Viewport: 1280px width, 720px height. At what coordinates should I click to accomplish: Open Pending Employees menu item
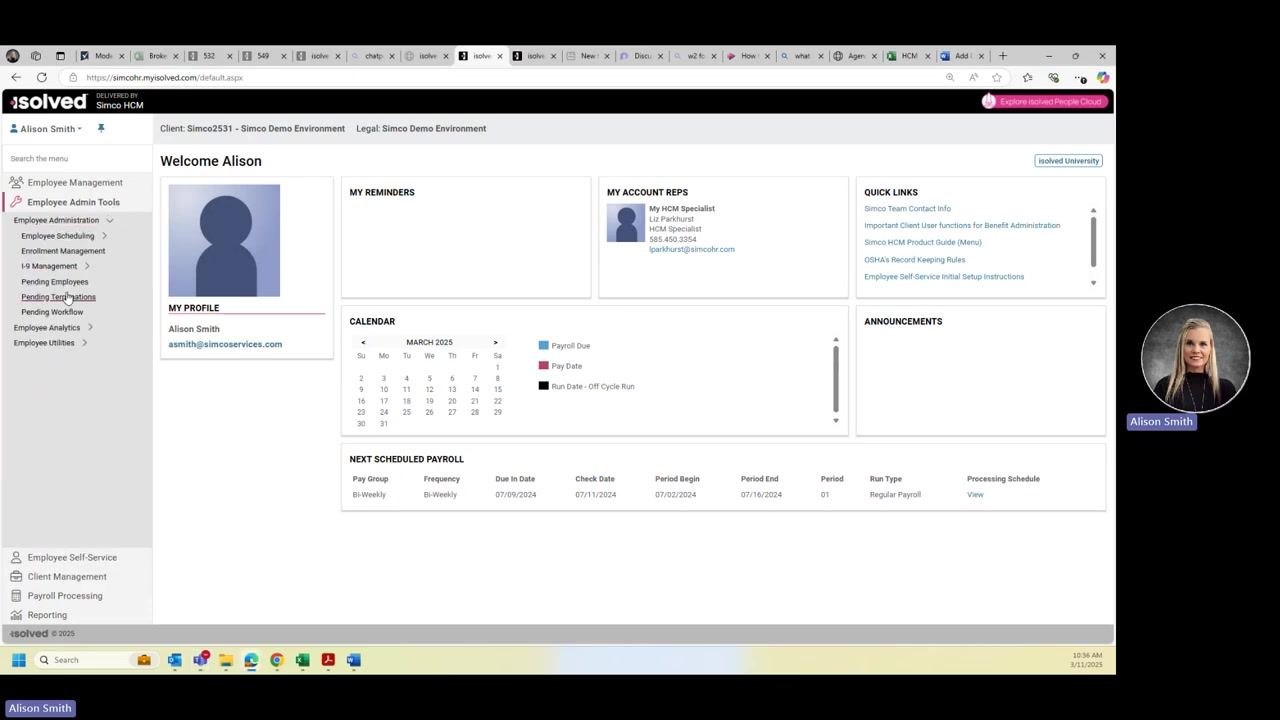[x=55, y=282]
